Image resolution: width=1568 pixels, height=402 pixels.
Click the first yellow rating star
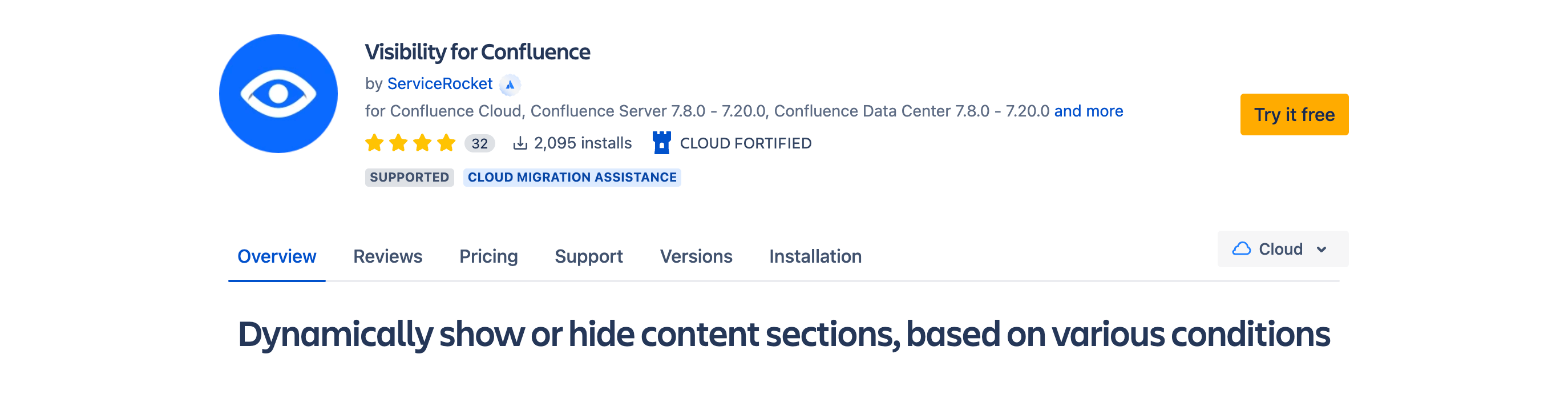(375, 143)
